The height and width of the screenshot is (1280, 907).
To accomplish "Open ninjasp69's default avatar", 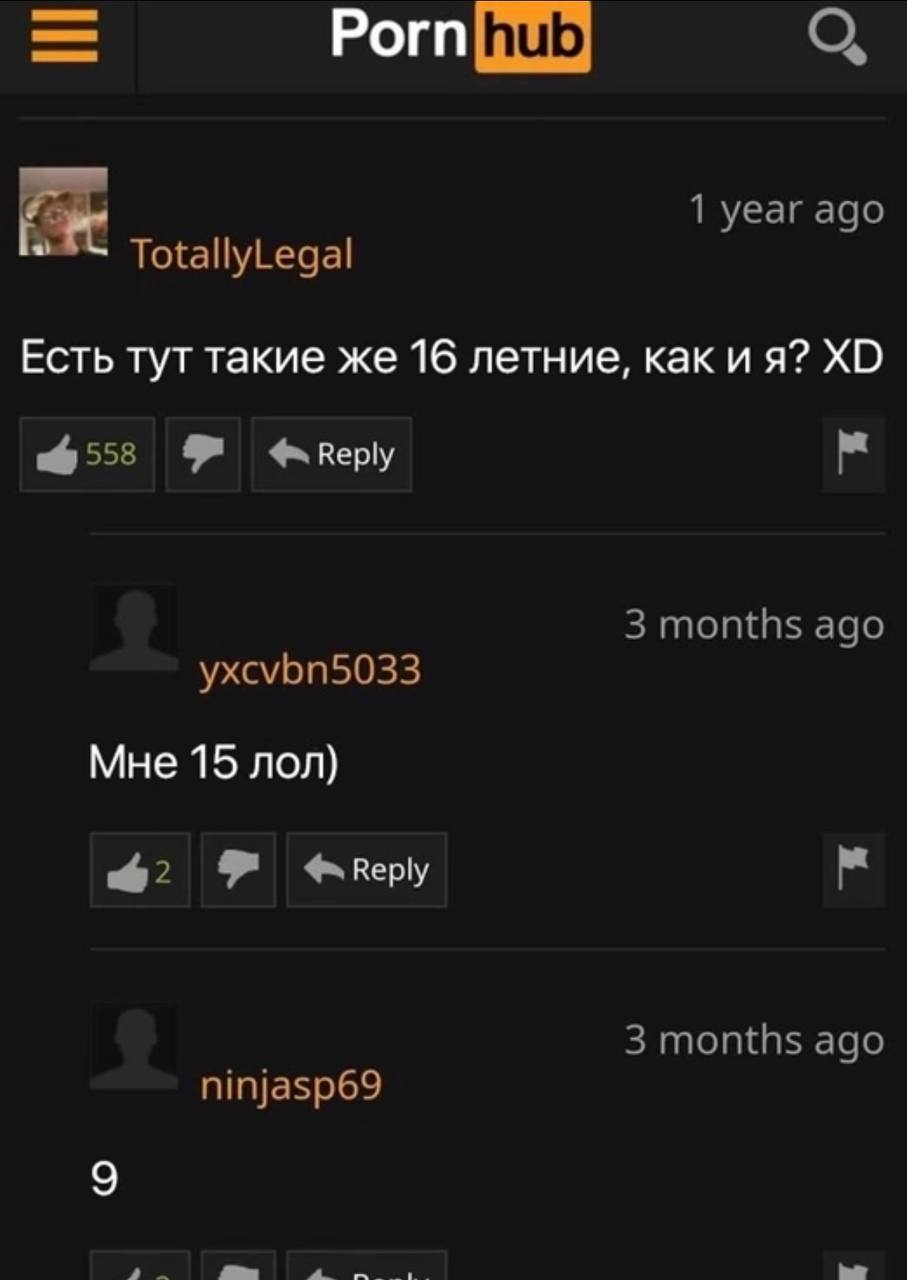I will [x=134, y=1045].
